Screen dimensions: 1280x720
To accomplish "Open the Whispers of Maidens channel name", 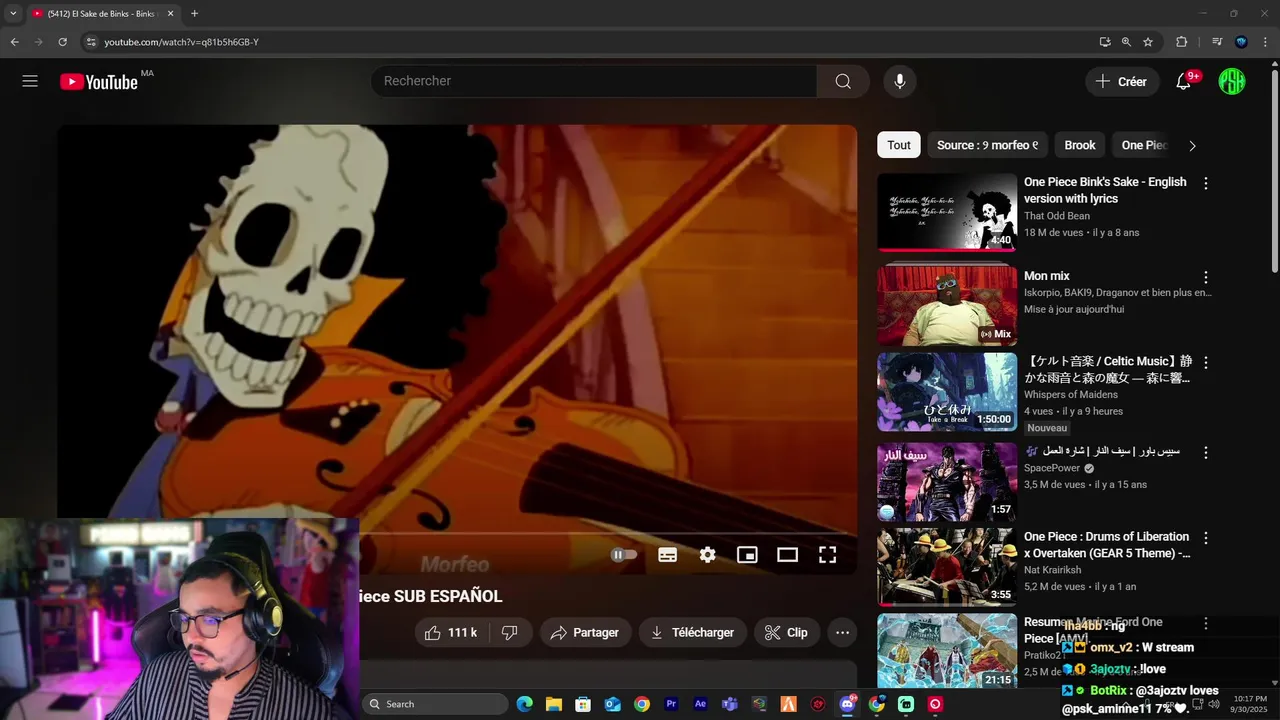I will coord(1073,395).
